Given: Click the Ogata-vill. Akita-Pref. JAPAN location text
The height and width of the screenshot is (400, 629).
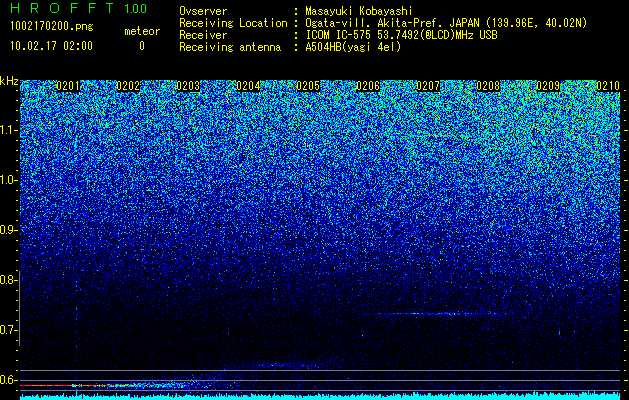Looking at the screenshot, I should tap(446, 23).
